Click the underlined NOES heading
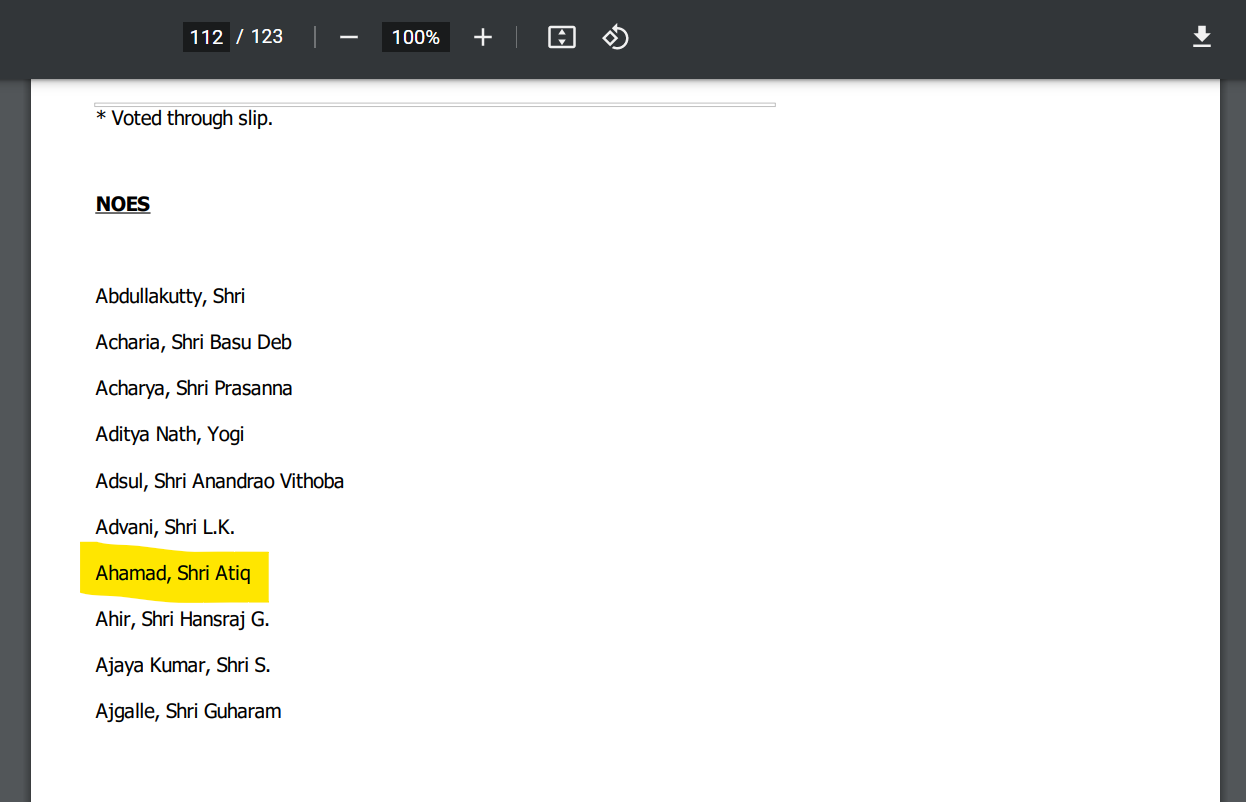1246x802 pixels. (x=123, y=204)
